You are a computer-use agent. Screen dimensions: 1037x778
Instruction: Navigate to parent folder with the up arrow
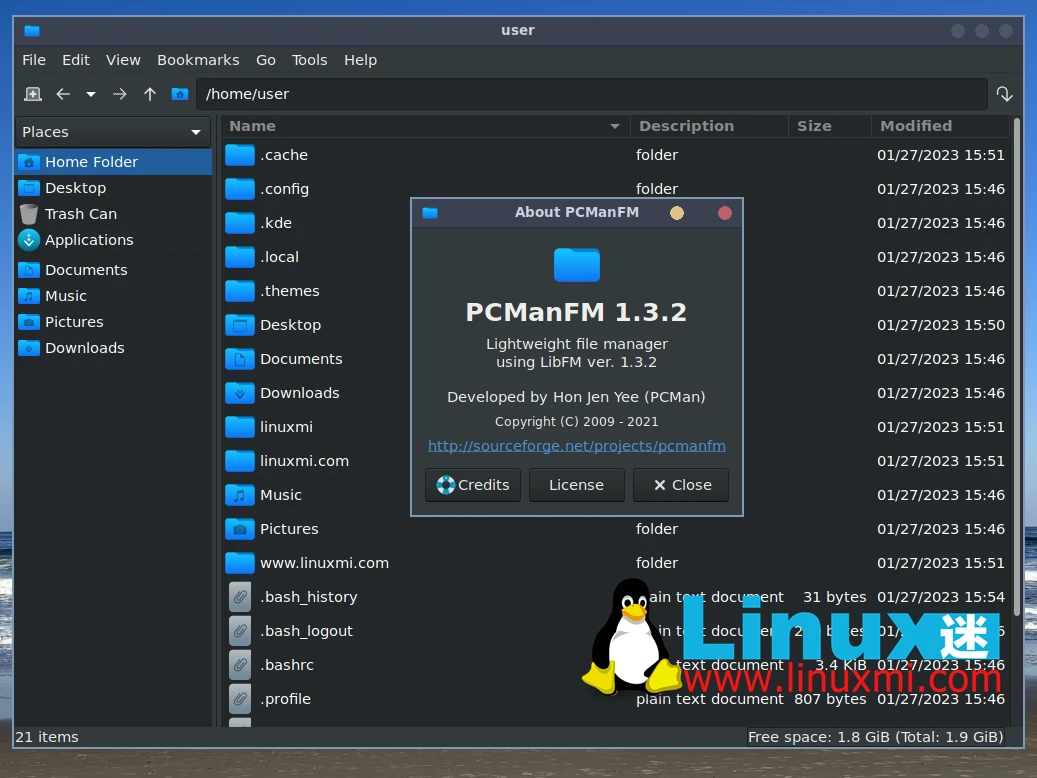(149, 93)
